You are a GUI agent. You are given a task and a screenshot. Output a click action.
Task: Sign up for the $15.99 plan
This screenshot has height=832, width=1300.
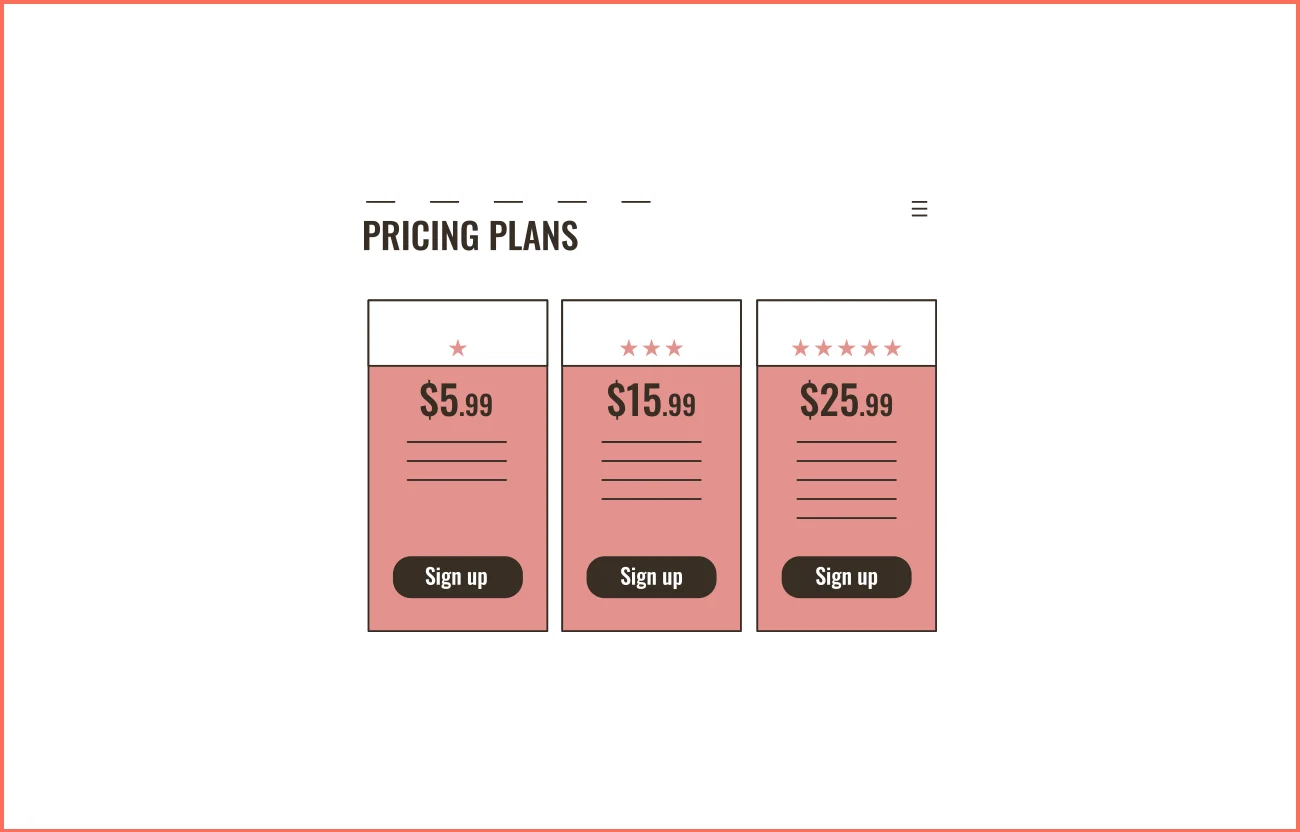(651, 577)
